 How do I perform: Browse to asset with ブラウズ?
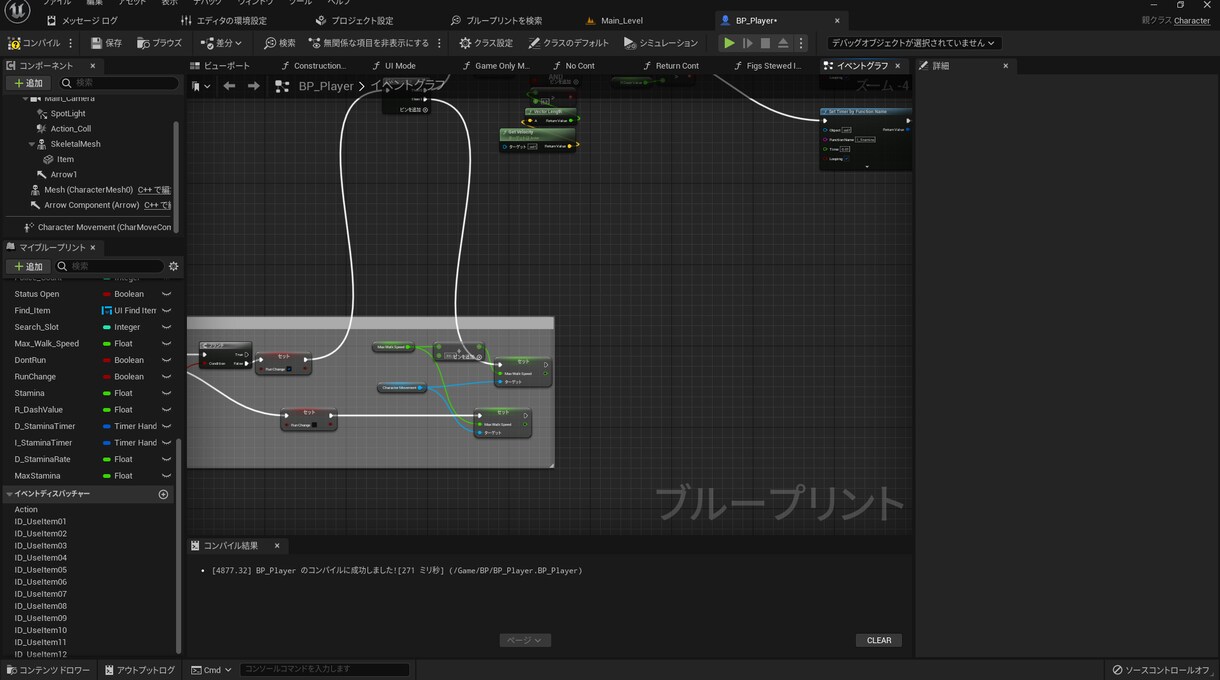[160, 43]
